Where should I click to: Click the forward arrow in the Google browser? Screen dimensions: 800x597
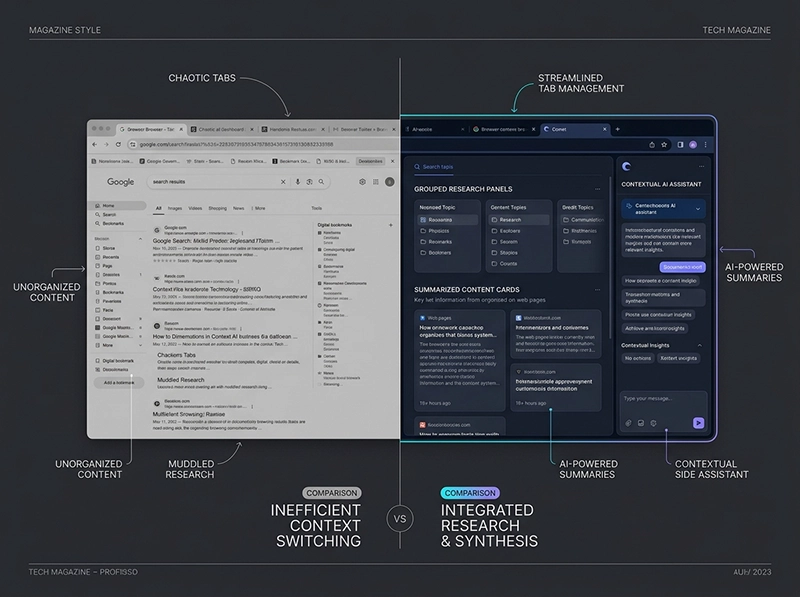pos(106,144)
